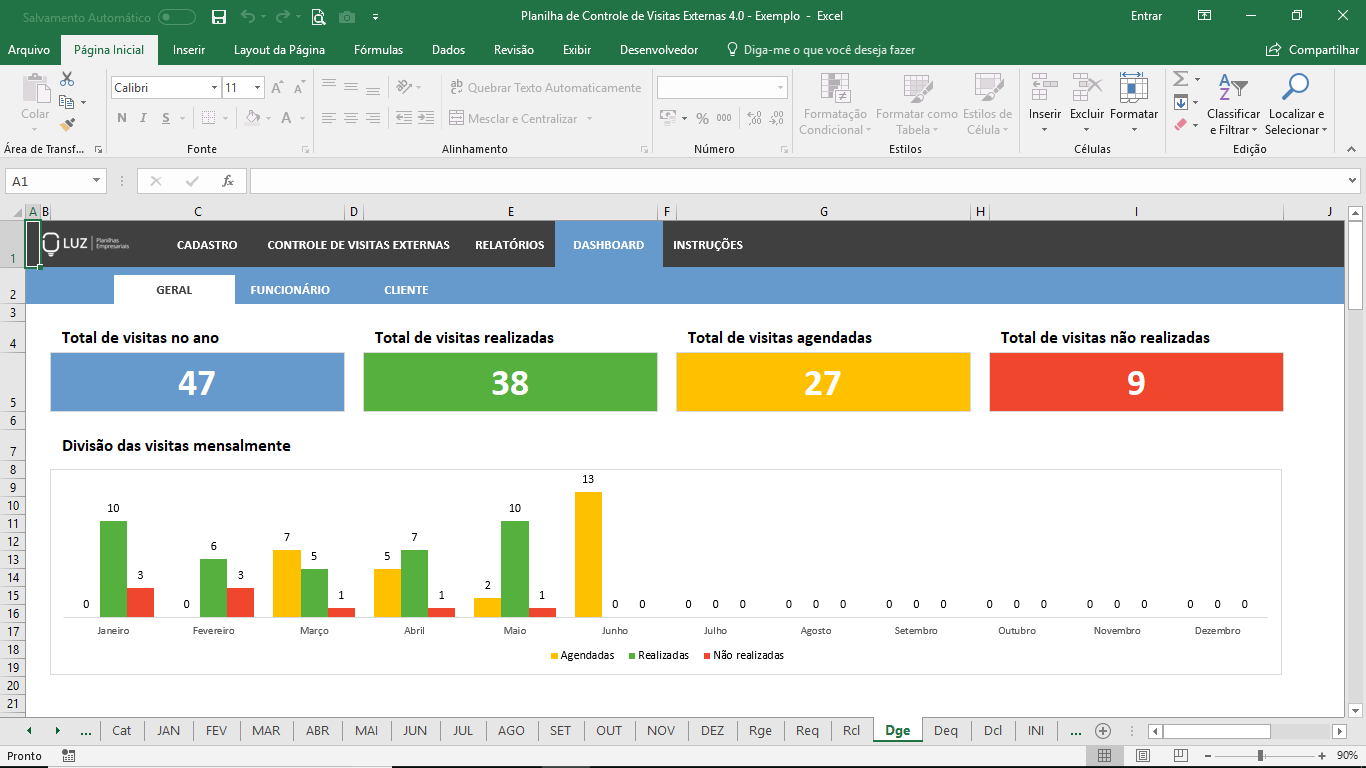Screen dimensions: 1366x768
Task: Click the zoom slider handle in status bar
Action: [1260, 756]
